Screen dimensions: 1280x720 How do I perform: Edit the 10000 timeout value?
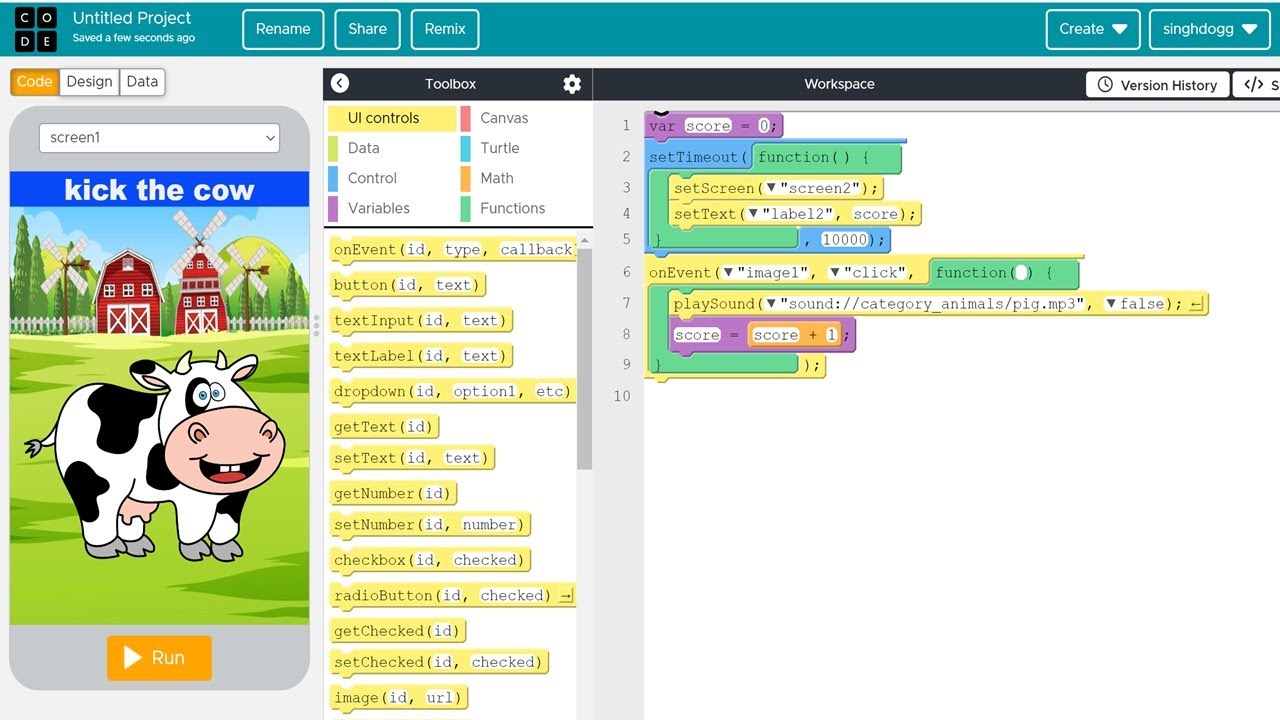coord(844,240)
